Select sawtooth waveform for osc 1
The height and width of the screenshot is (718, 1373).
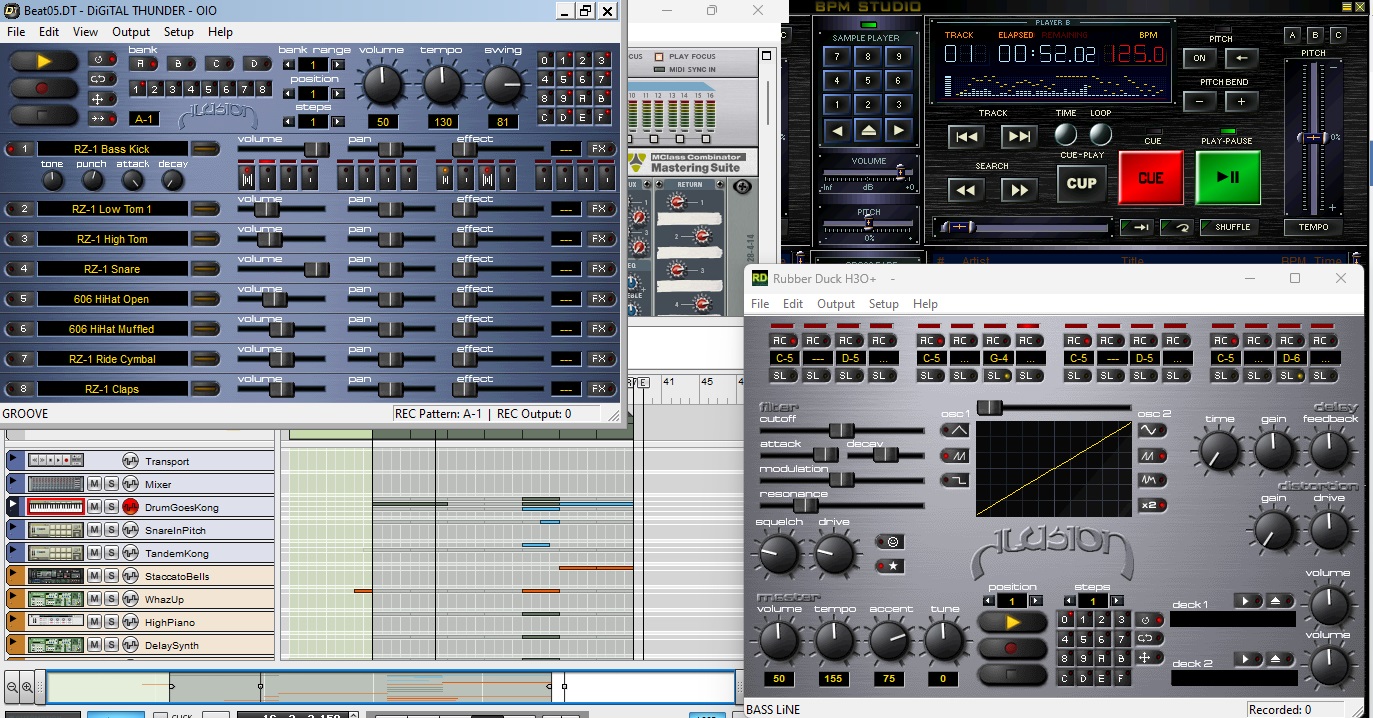(954, 455)
